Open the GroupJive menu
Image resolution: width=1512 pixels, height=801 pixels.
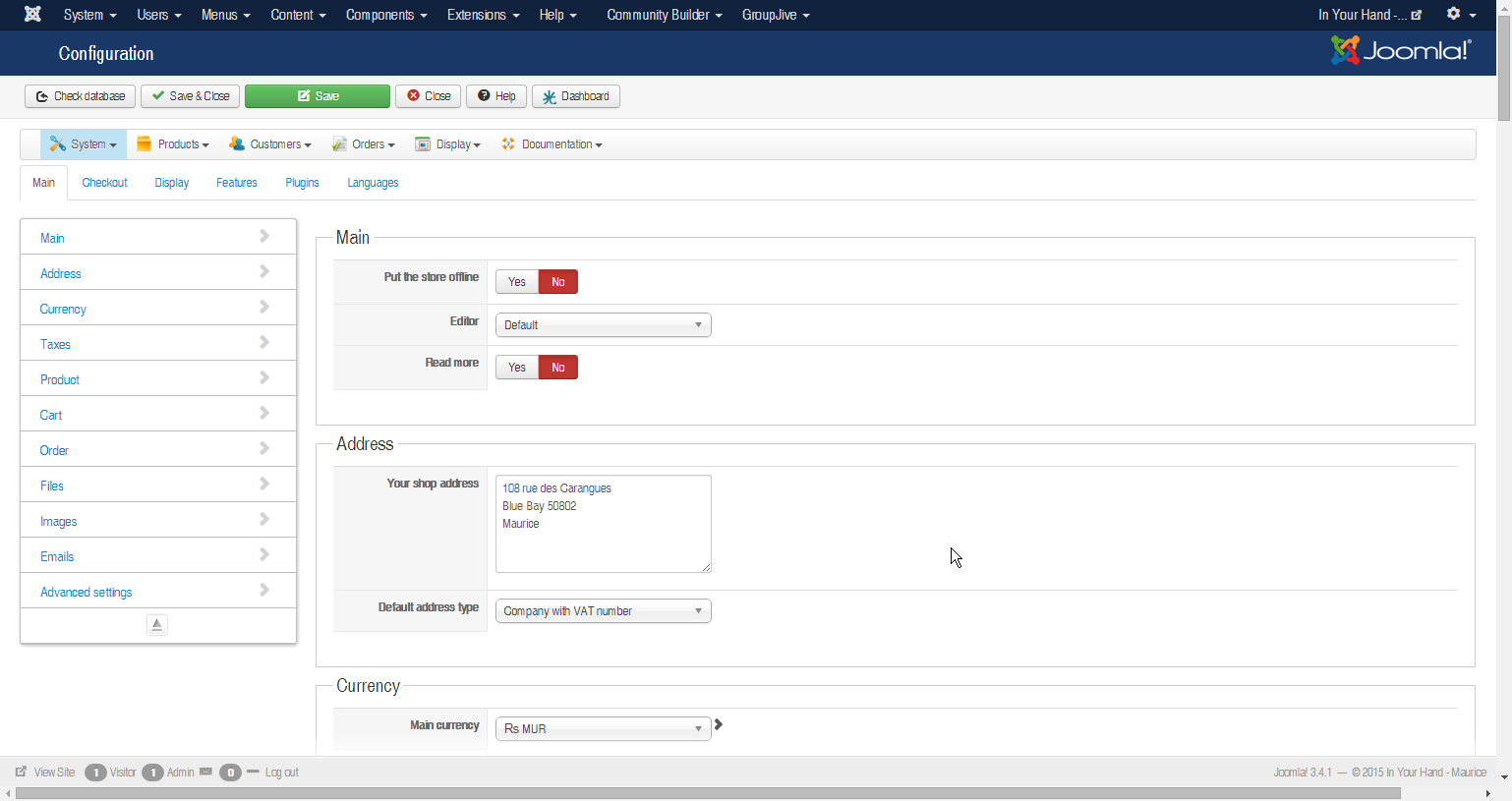pos(776,15)
